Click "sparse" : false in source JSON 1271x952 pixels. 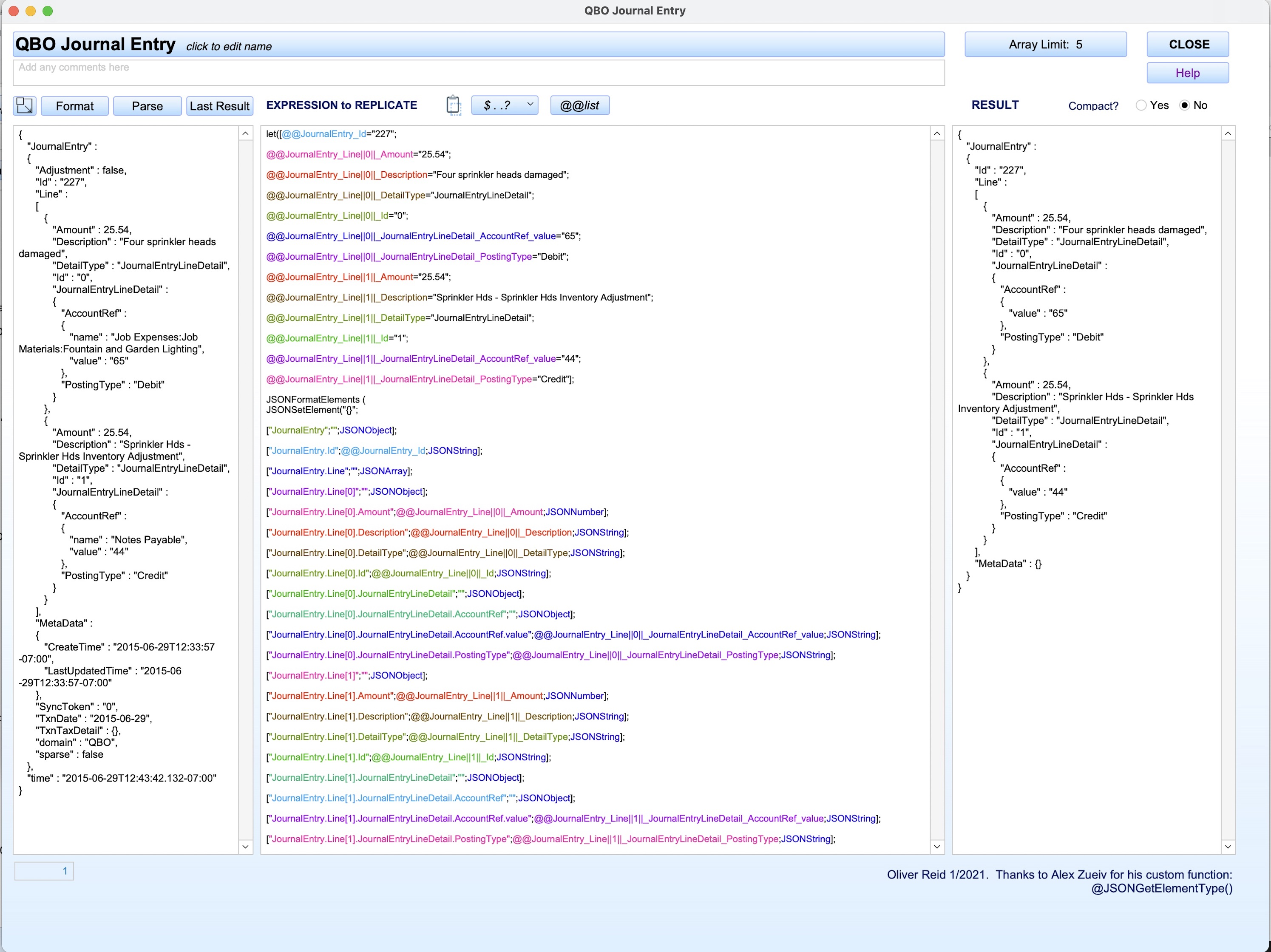click(x=70, y=754)
